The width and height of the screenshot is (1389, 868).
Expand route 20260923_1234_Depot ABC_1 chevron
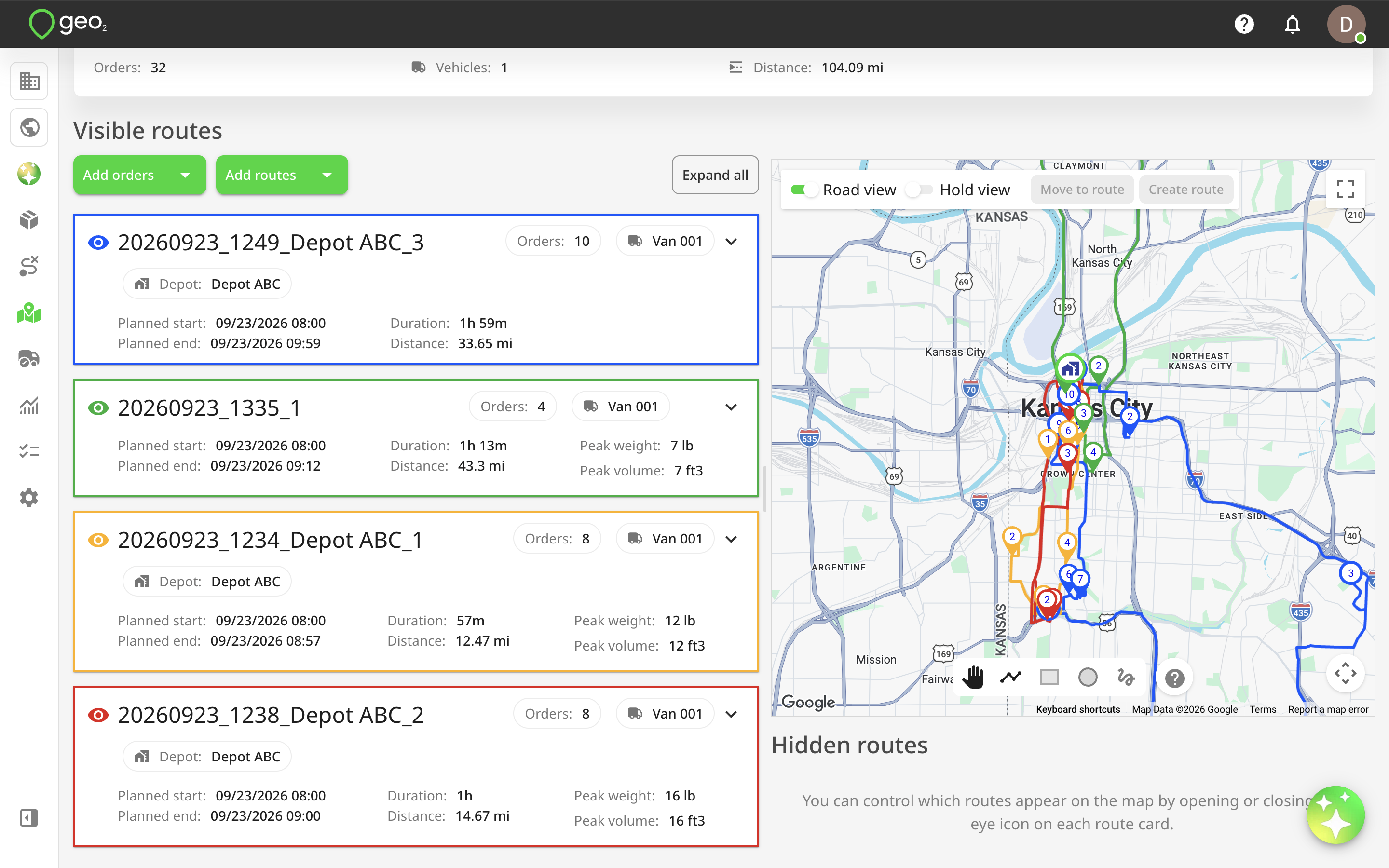coord(731,539)
